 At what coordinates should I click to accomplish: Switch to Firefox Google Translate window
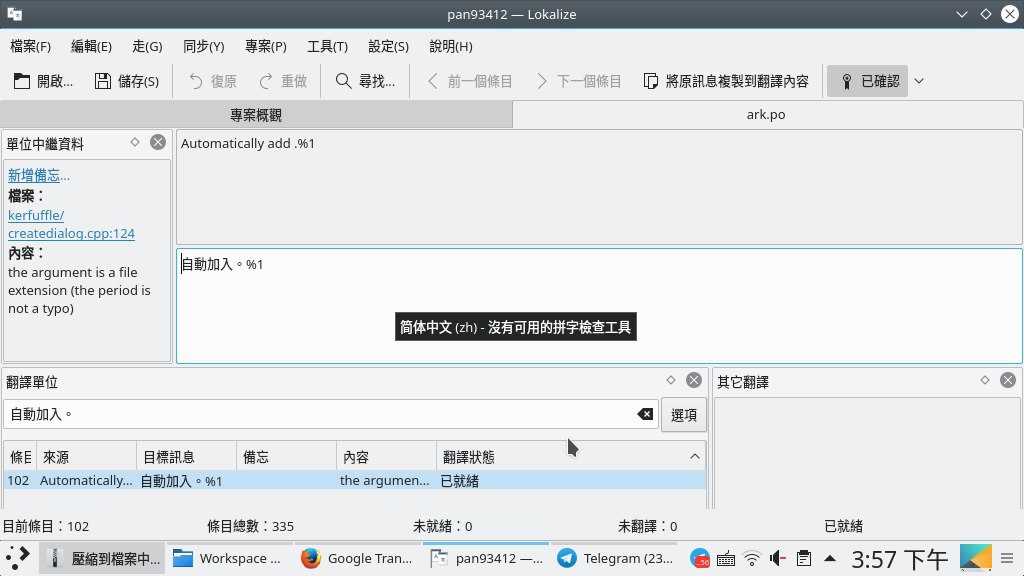coord(357,558)
